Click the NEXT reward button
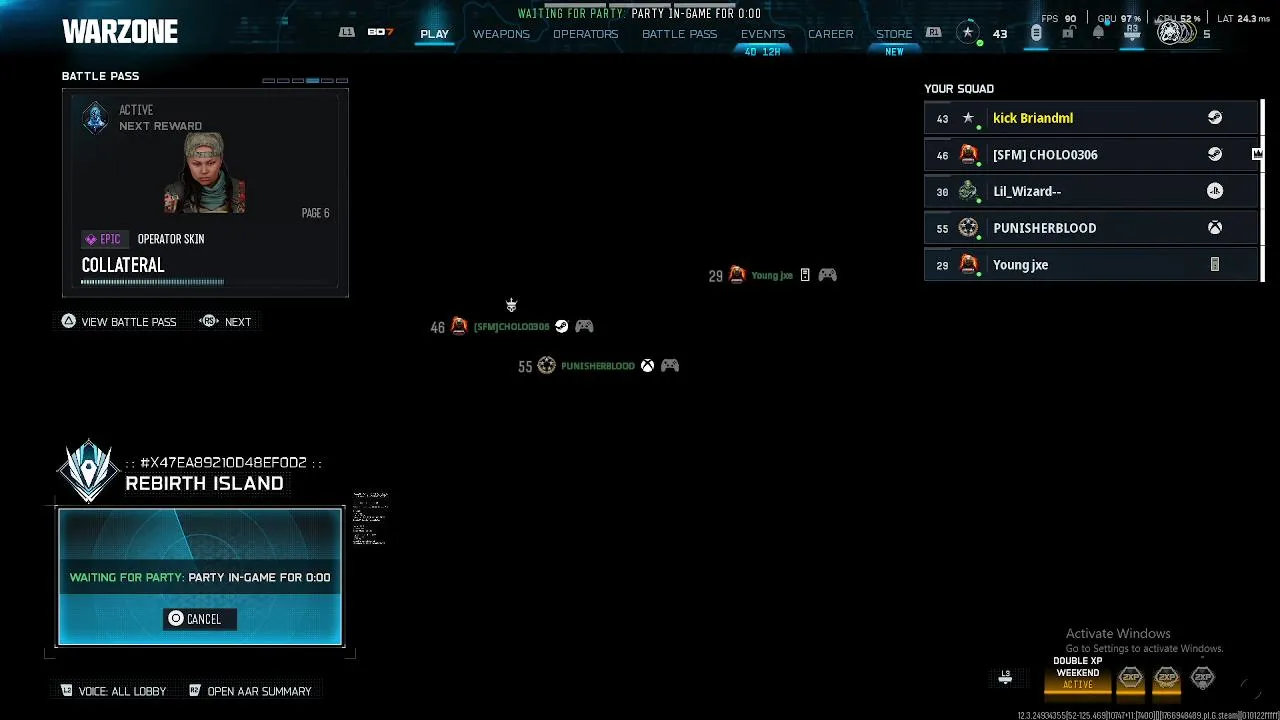 click(x=226, y=321)
